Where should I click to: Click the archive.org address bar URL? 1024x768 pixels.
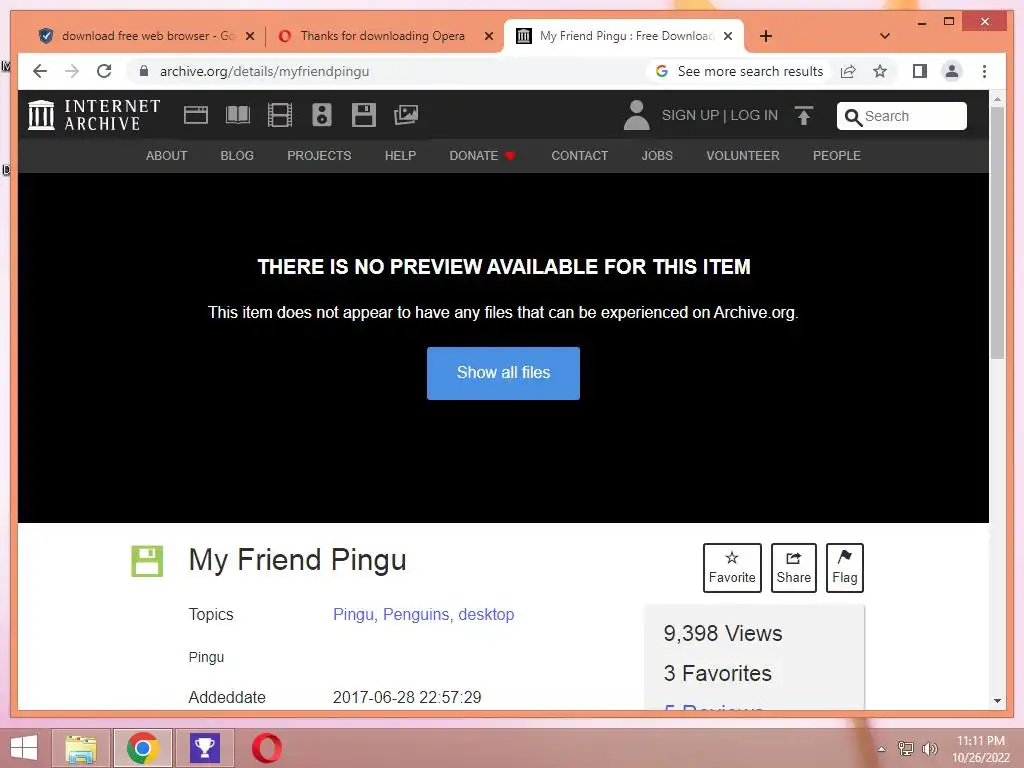[264, 71]
